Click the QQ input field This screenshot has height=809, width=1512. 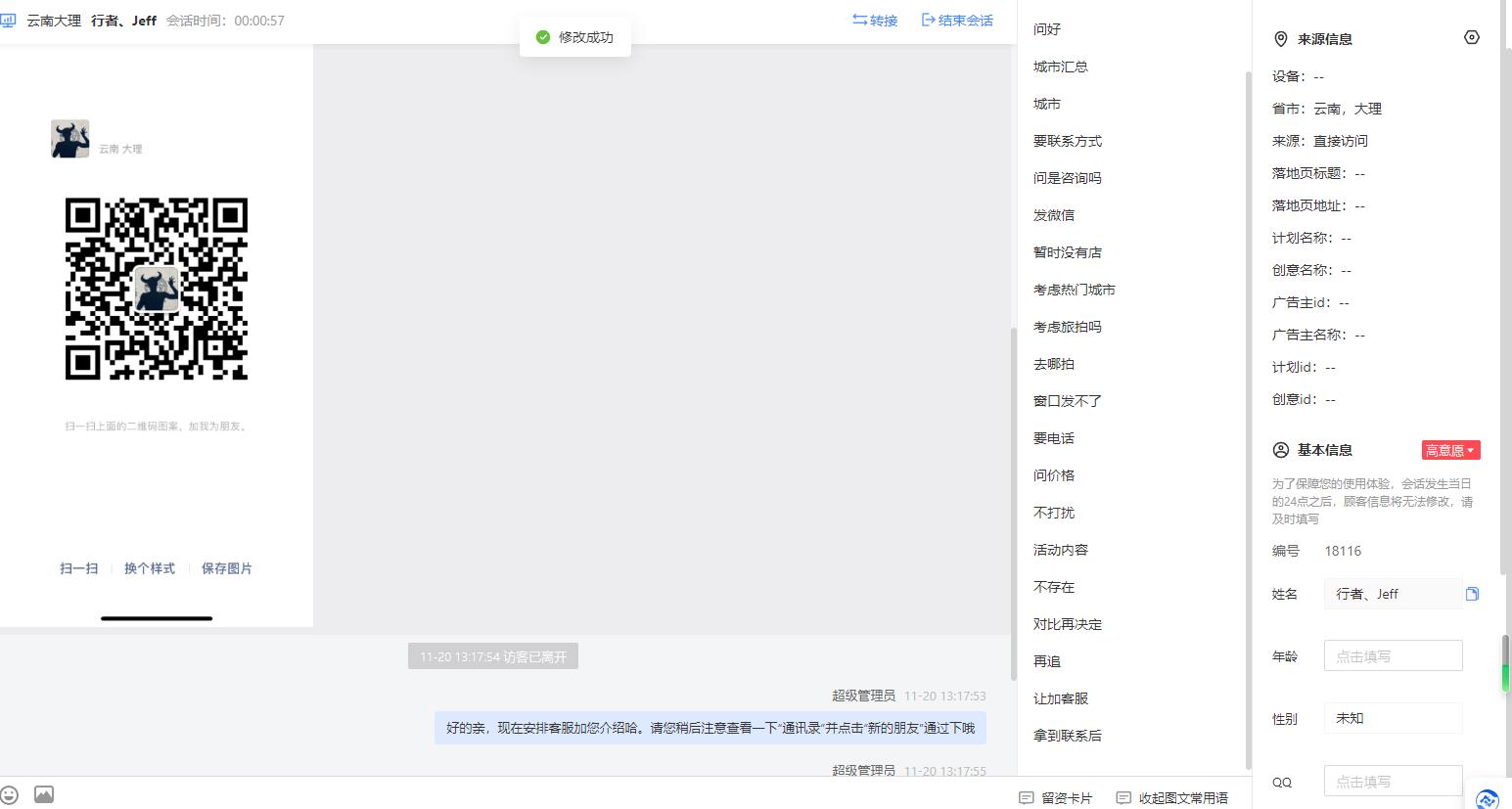point(1393,782)
